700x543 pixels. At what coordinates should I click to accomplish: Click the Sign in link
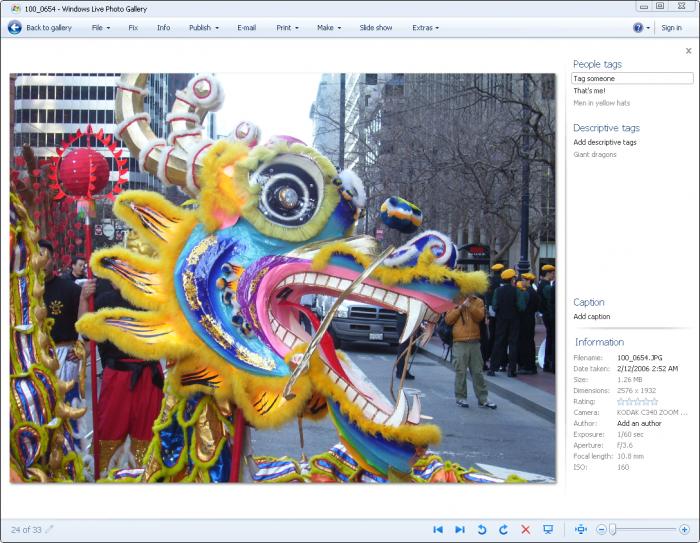point(672,28)
